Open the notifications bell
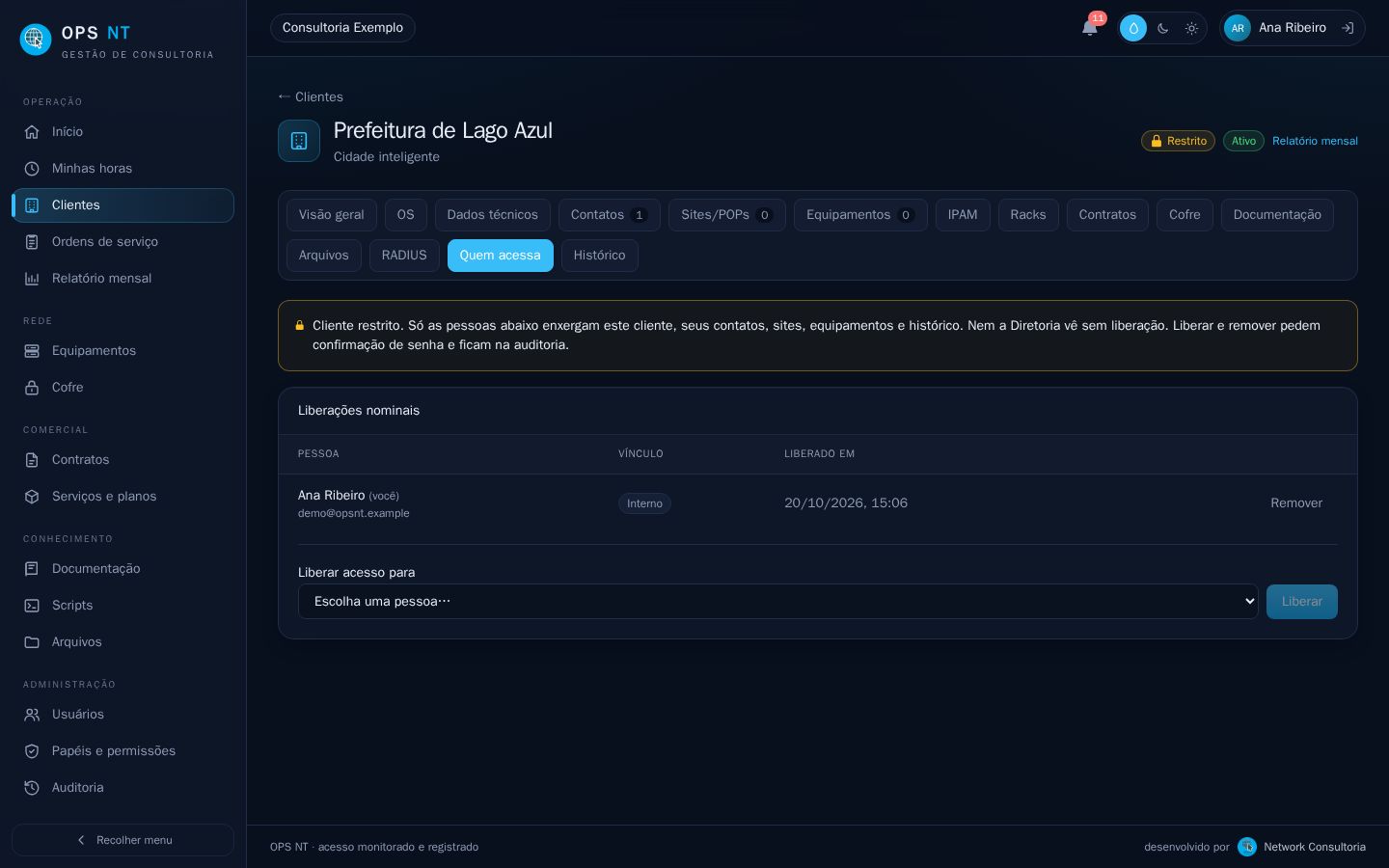Viewport: 1389px width, 868px height. (x=1090, y=28)
